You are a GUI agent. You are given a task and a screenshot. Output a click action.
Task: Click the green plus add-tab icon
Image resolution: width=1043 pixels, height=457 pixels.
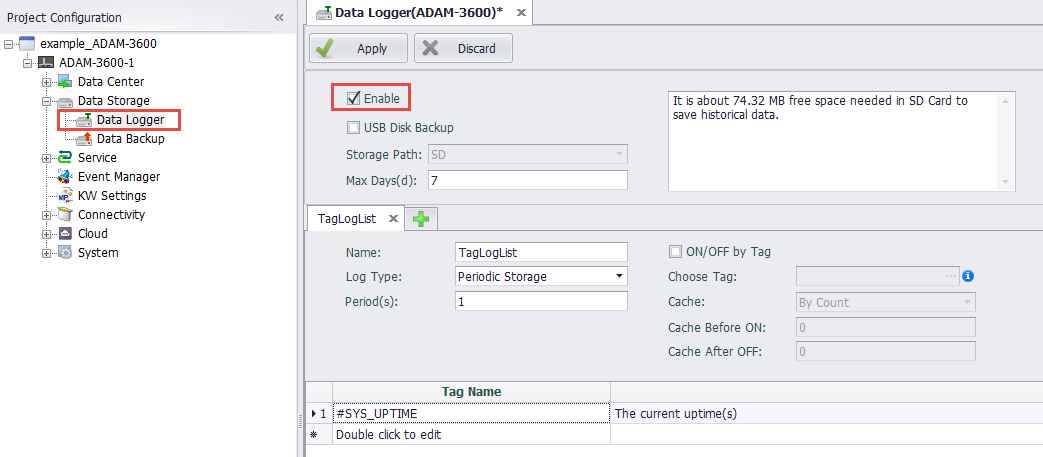pos(422,219)
